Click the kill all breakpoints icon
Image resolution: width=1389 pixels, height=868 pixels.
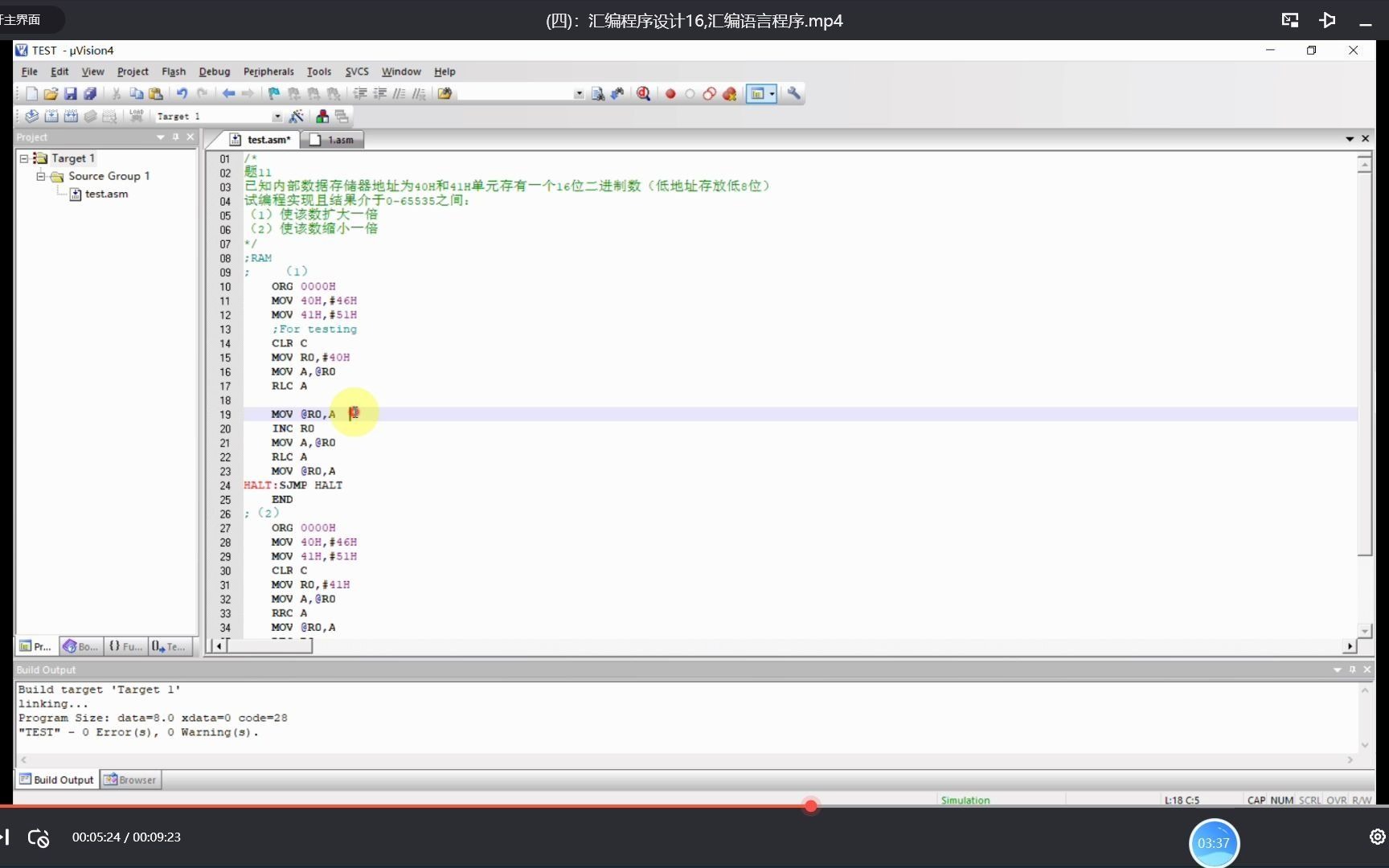click(729, 94)
